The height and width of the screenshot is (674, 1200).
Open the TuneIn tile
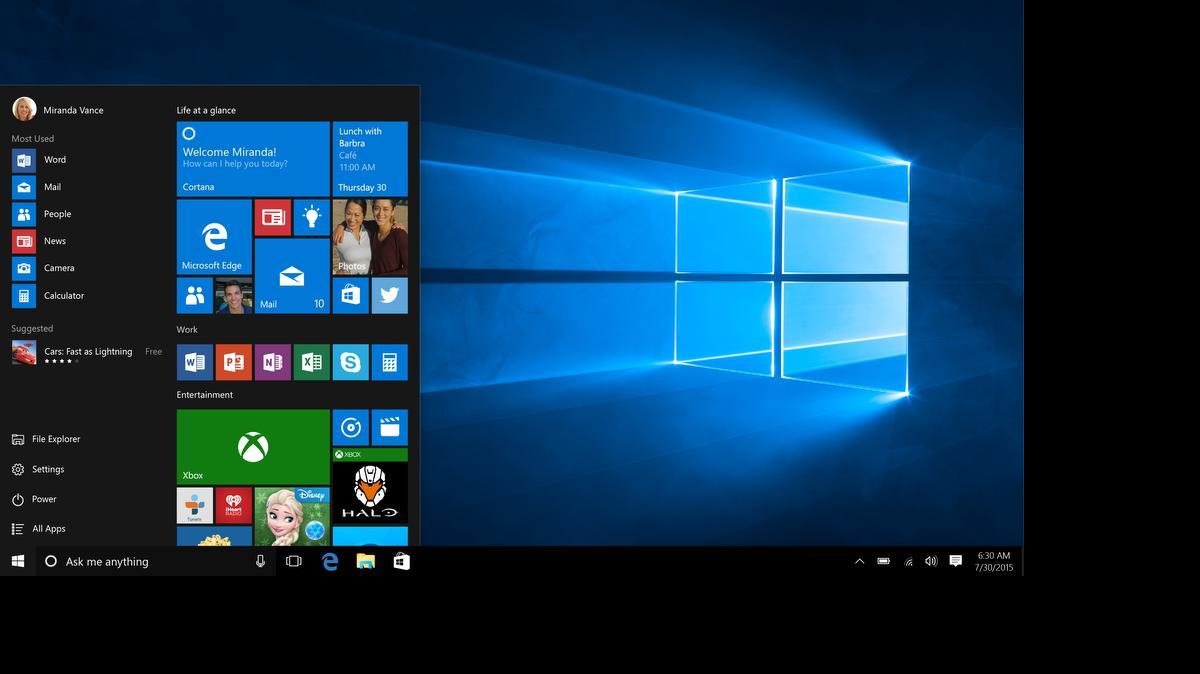194,506
